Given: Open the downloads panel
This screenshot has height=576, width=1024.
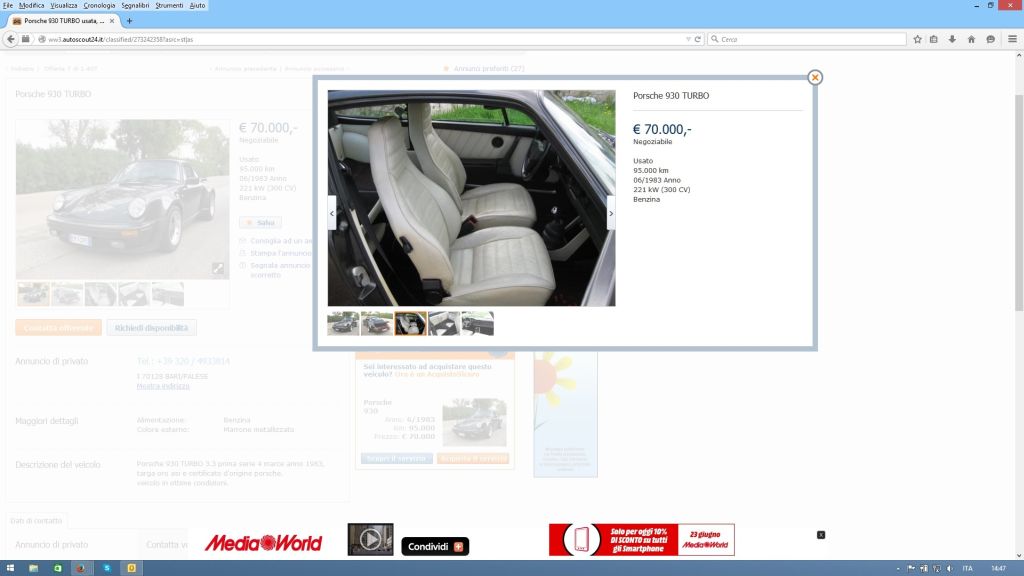Looking at the screenshot, I should coord(952,39).
